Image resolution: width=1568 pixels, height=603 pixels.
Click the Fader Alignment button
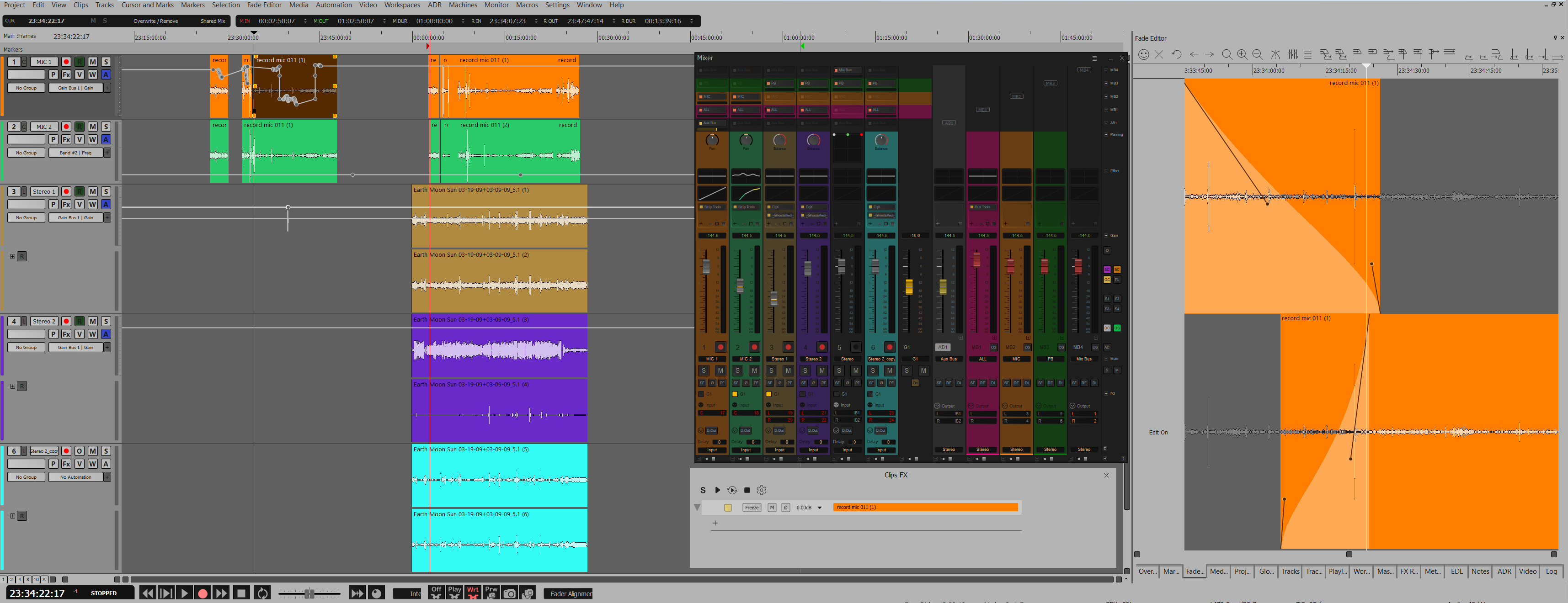tap(568, 593)
